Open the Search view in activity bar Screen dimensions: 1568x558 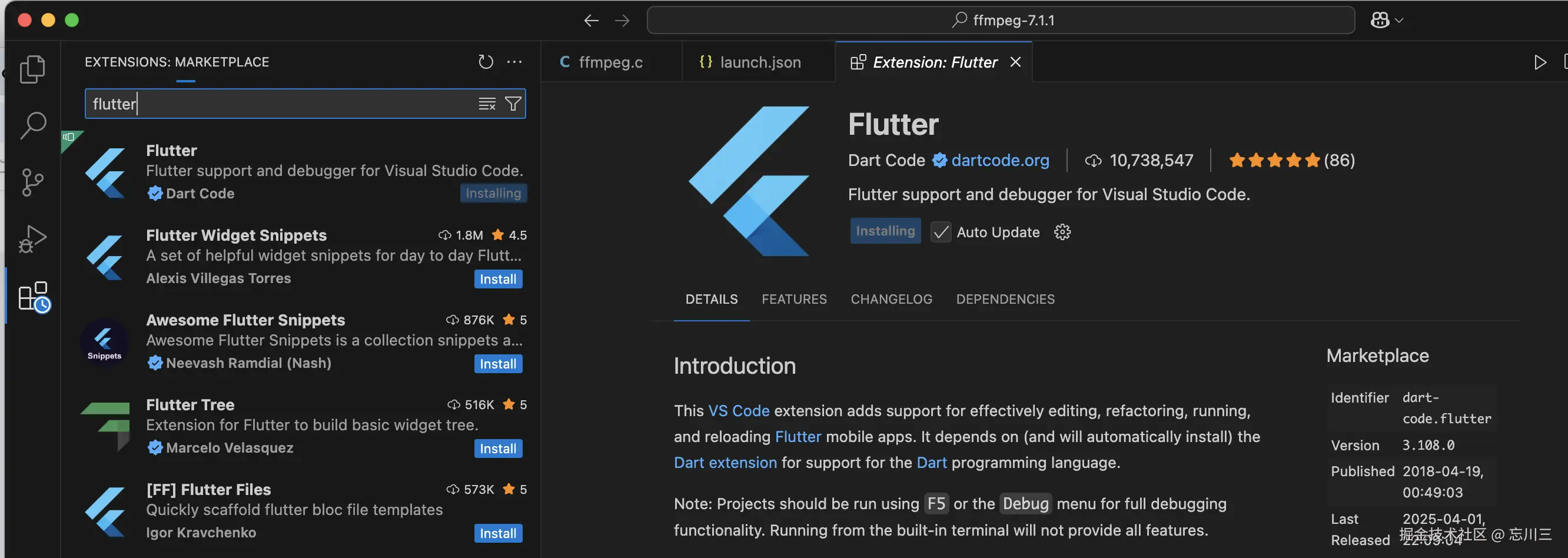click(33, 125)
